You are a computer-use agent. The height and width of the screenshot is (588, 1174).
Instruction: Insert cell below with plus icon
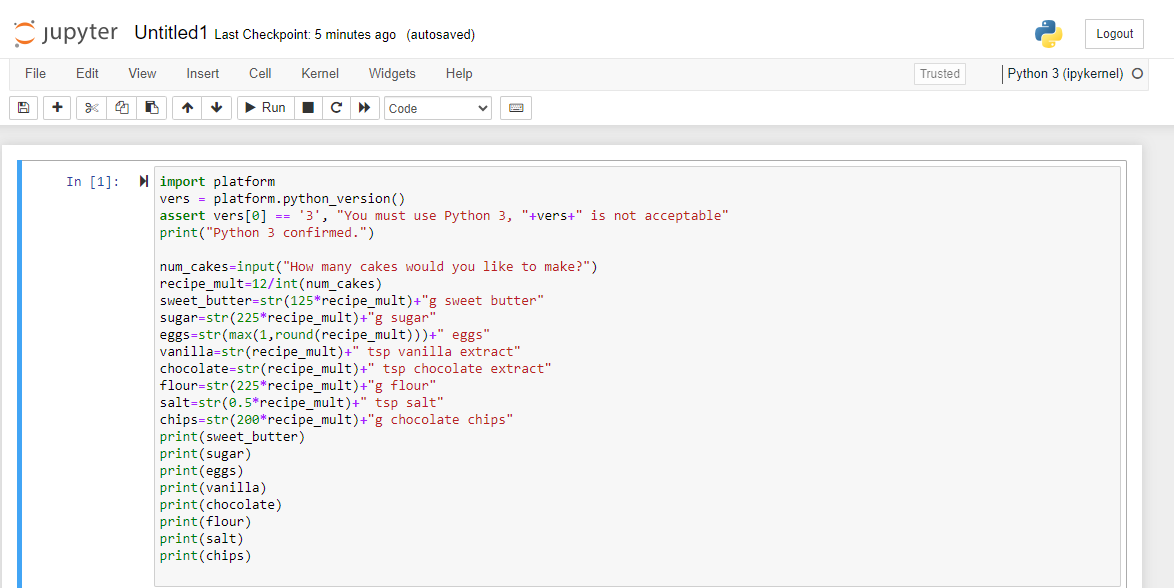57,108
